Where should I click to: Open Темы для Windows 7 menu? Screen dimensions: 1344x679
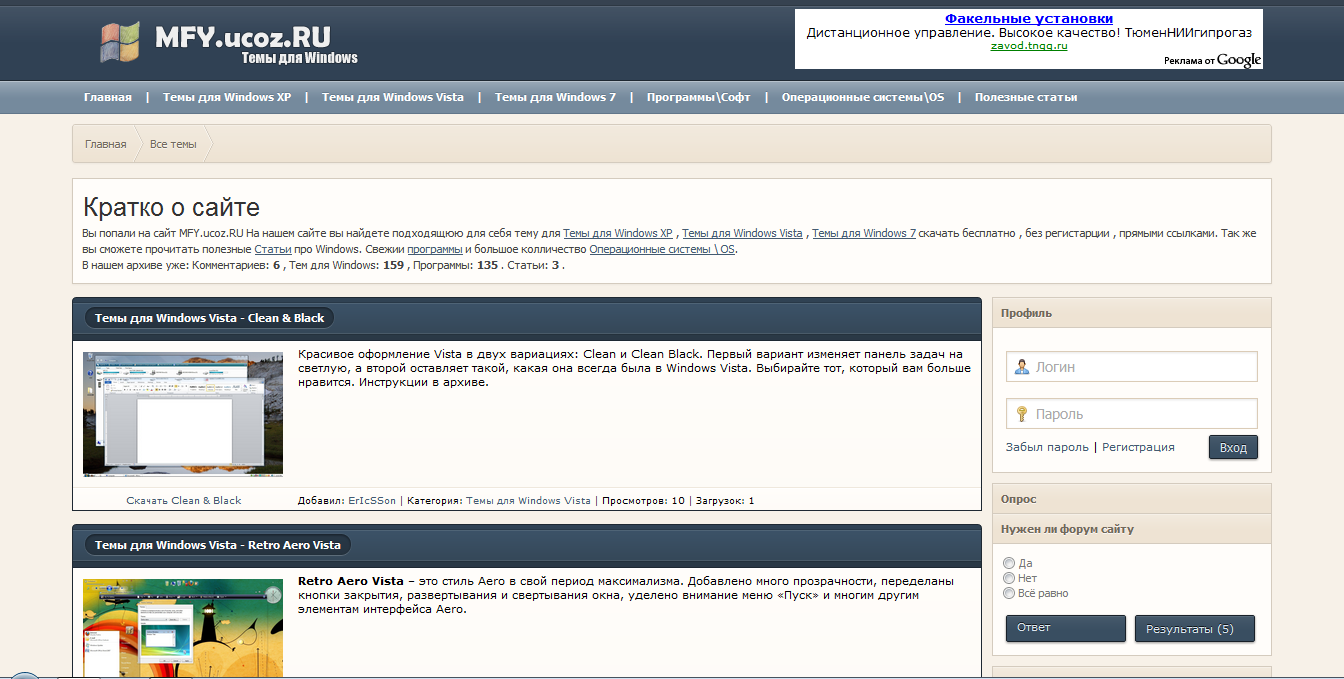(555, 97)
